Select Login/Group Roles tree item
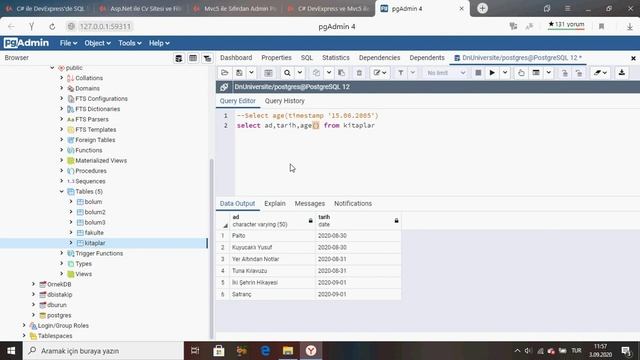640x360 pixels. click(63, 326)
